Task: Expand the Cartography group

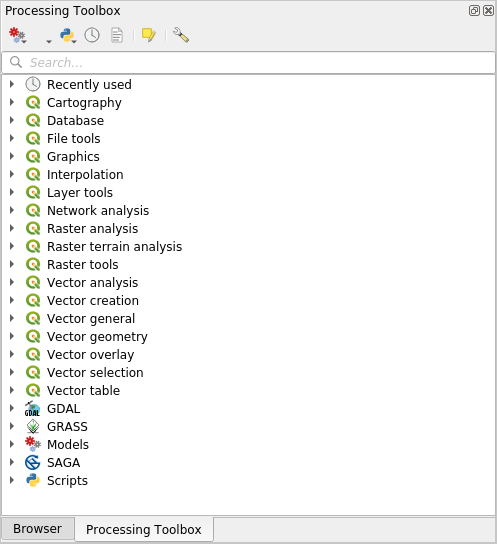Action: (x=12, y=102)
